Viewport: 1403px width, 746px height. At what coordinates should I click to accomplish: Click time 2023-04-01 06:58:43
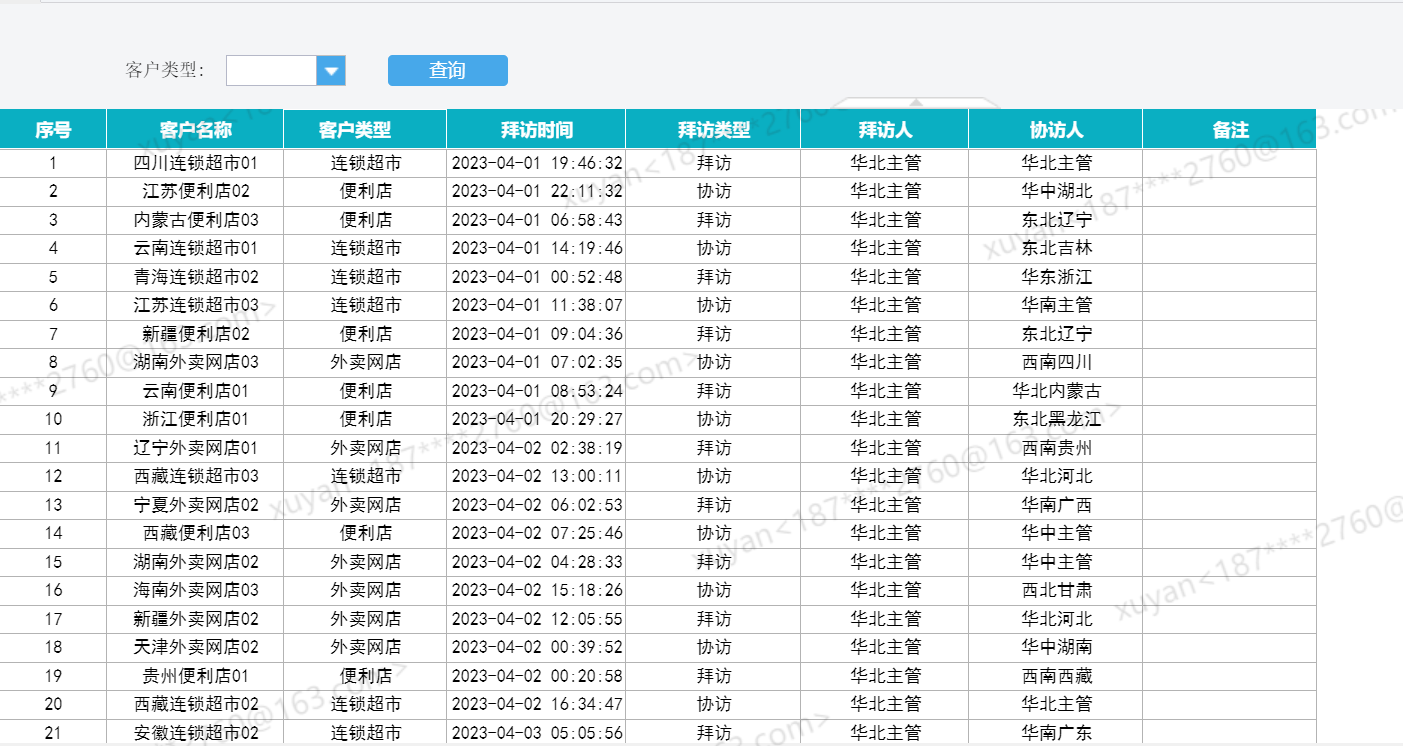[537, 220]
